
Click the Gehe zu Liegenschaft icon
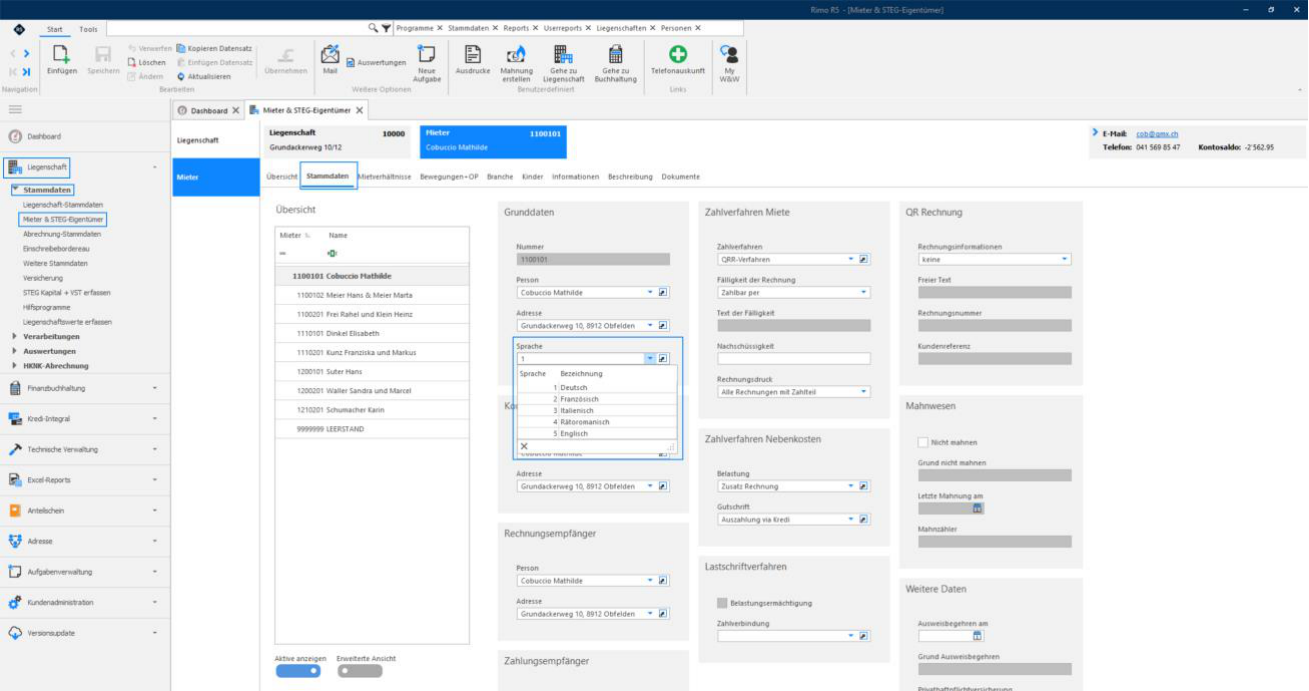pos(563,54)
